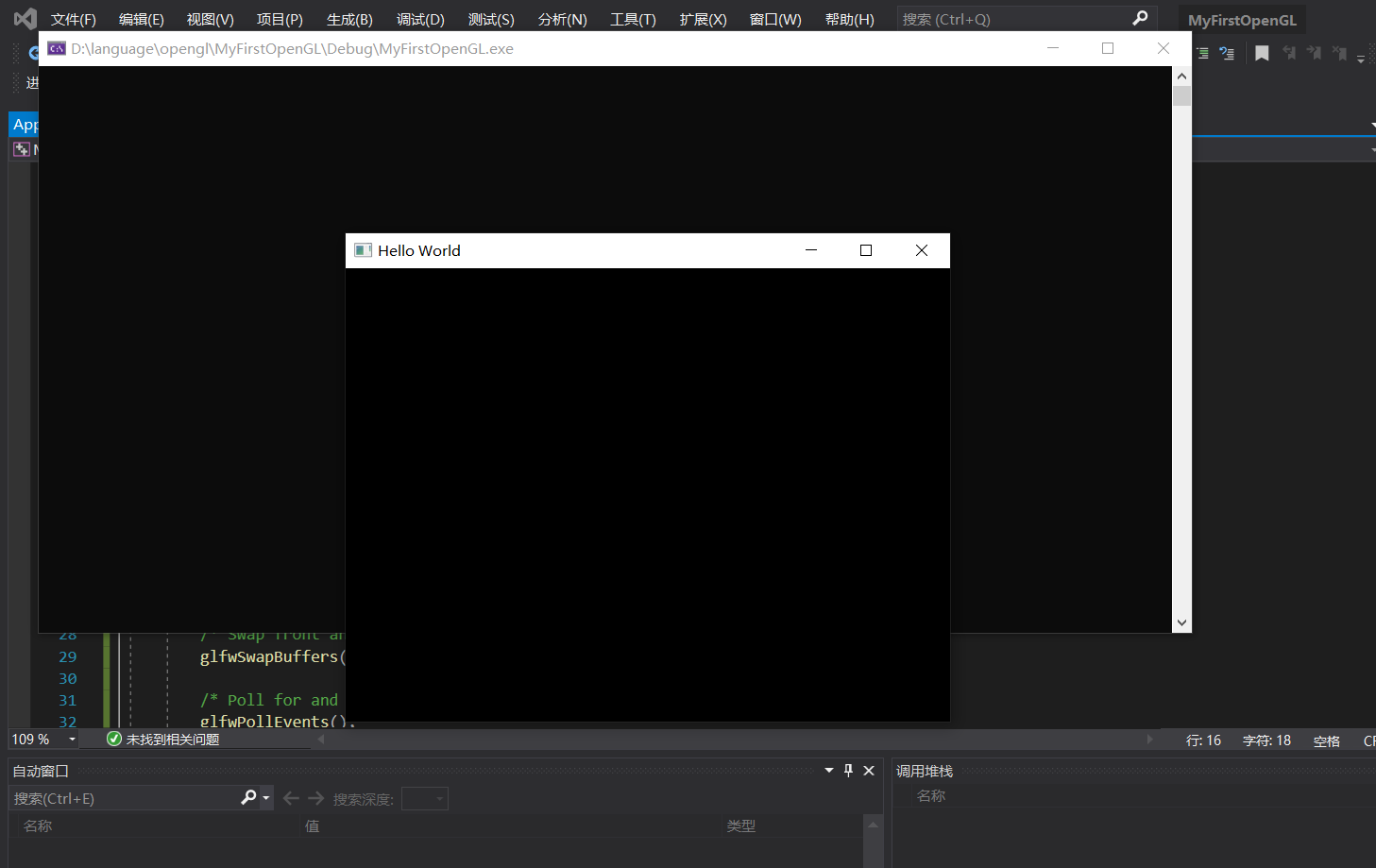Pin the 自动窗口 panel
1376x868 pixels.
[x=848, y=770]
